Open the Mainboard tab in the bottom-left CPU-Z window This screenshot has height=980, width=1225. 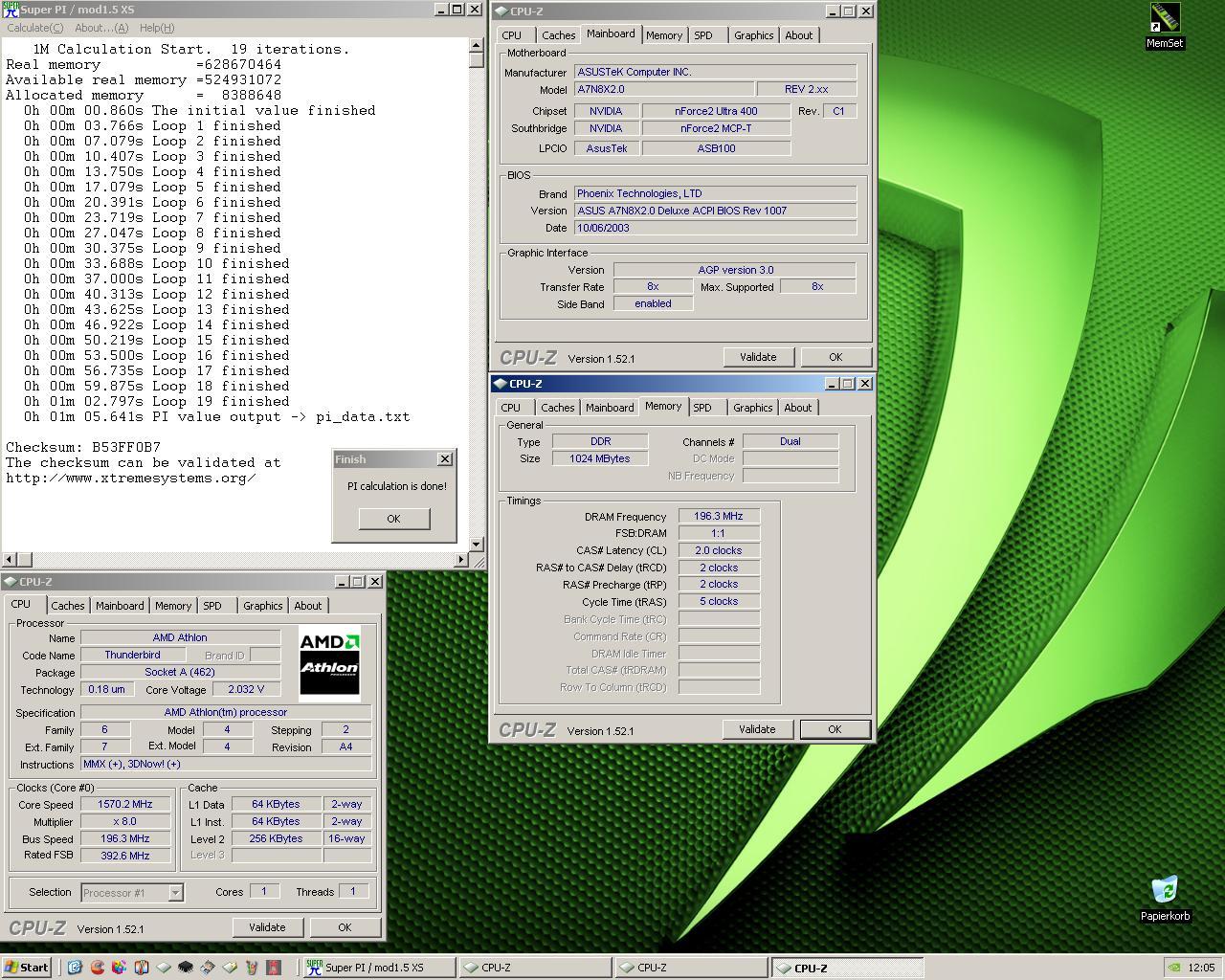120,606
